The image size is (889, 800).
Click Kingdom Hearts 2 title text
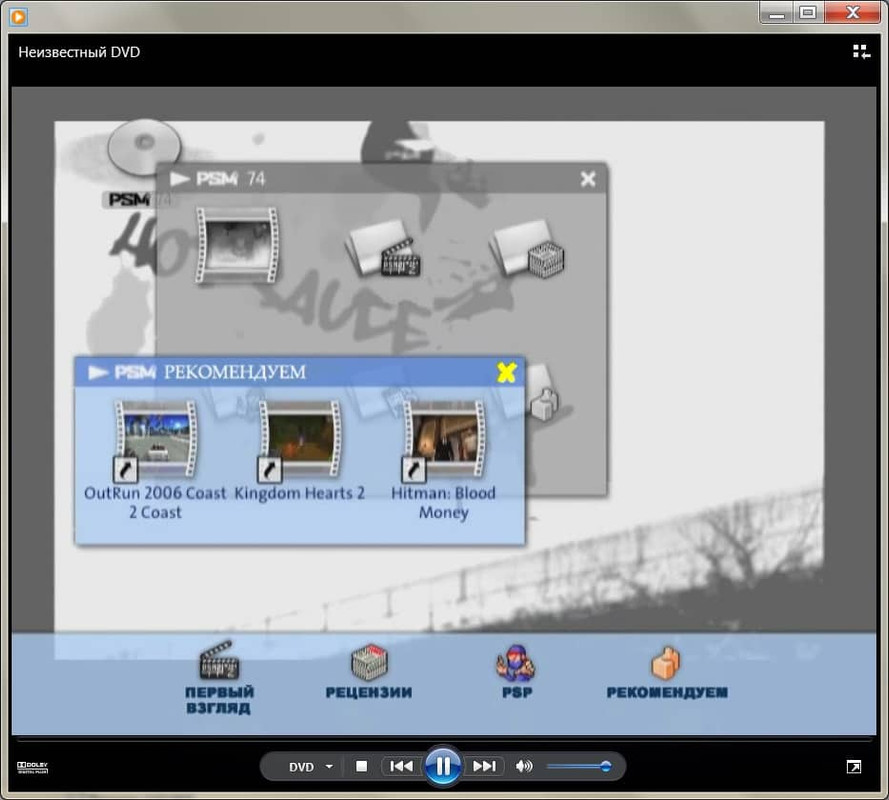[299, 493]
